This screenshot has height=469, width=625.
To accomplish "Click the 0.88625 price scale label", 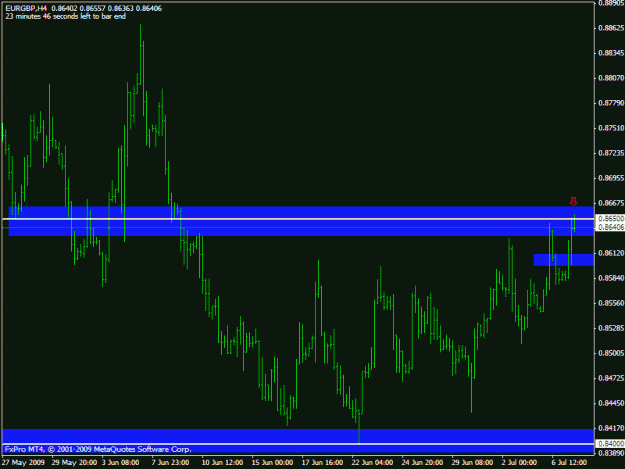I will point(611,28).
